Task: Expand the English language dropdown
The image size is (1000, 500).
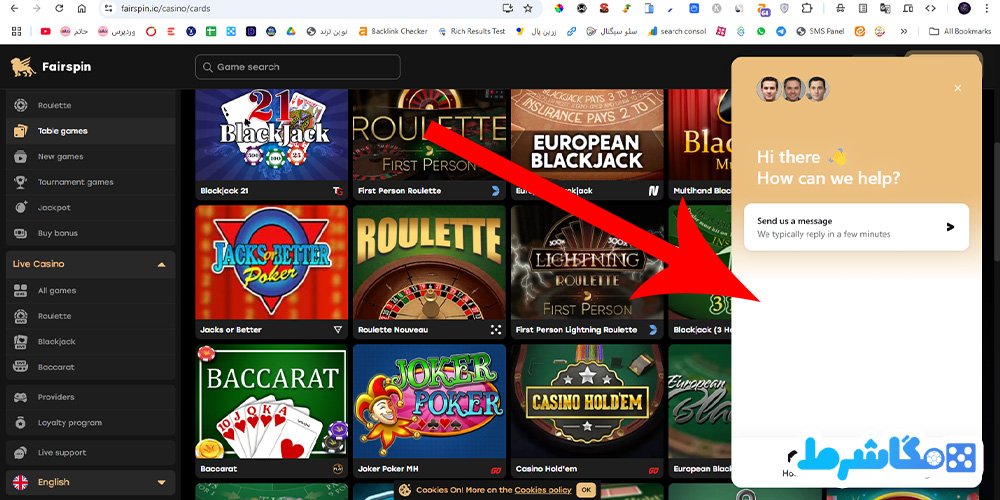Action: (91, 482)
